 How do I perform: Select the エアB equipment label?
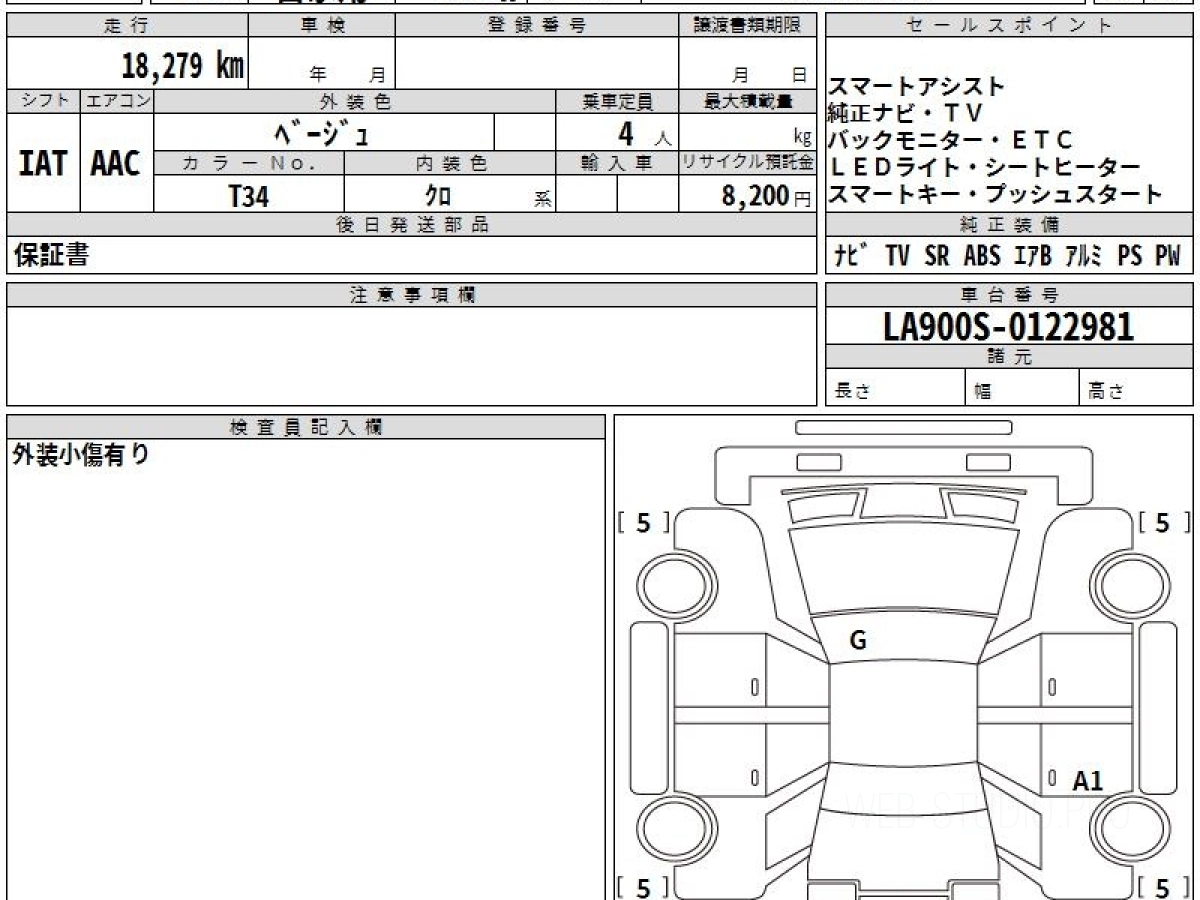[1032, 256]
